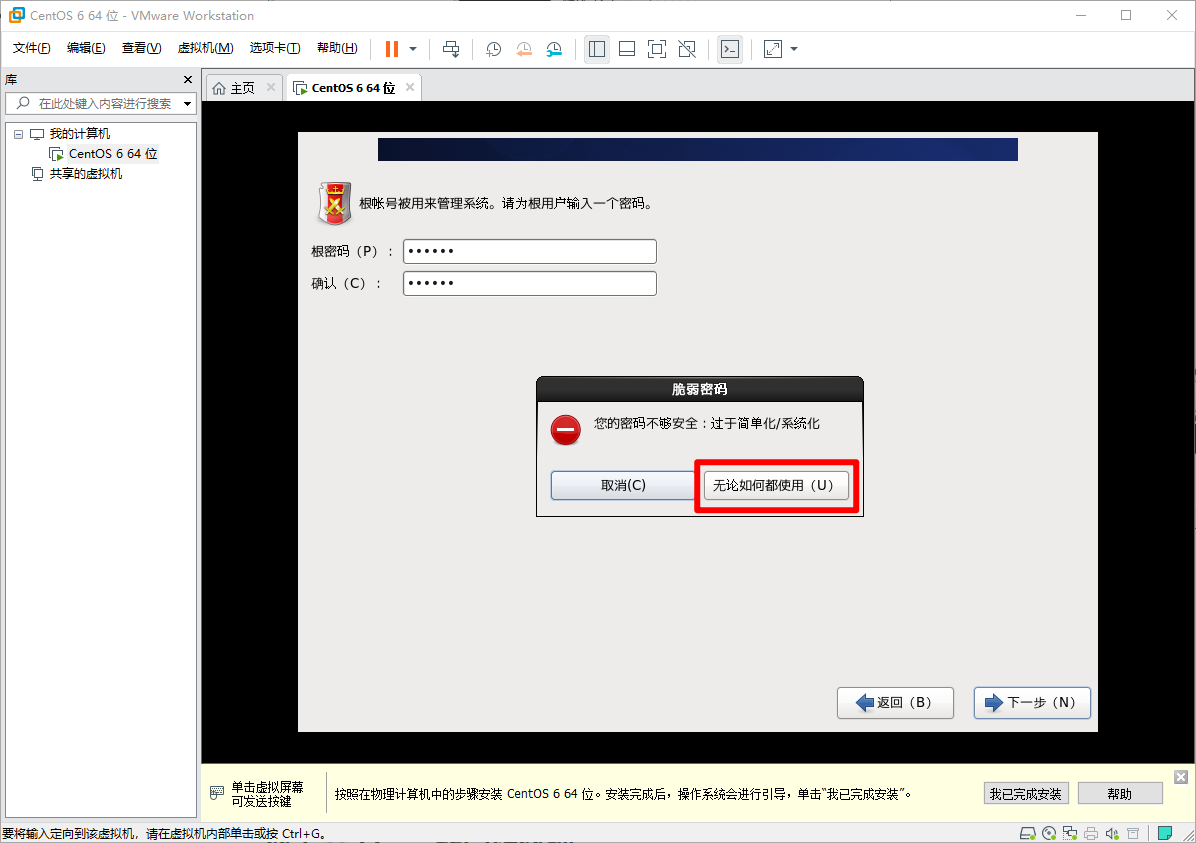Open the 帮助(H) menu
Viewport: 1196px width, 843px height.
coord(337,48)
